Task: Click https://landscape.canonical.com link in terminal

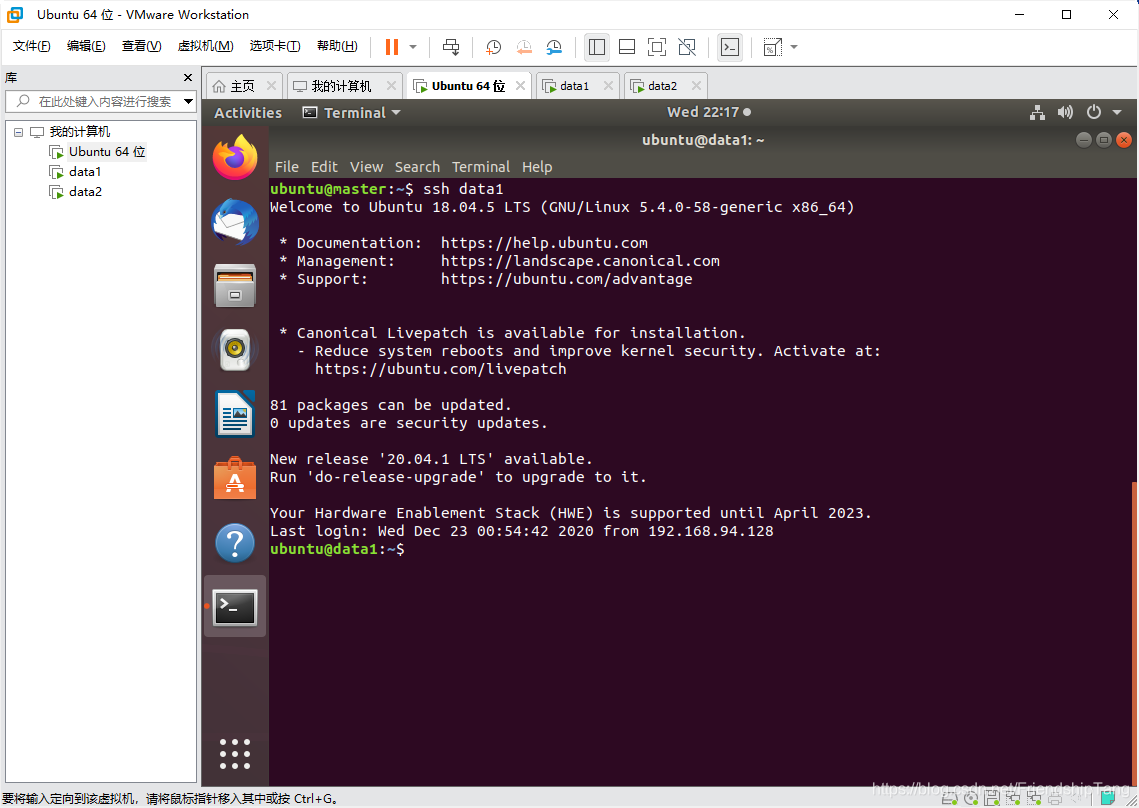Action: pyautogui.click(x=580, y=261)
